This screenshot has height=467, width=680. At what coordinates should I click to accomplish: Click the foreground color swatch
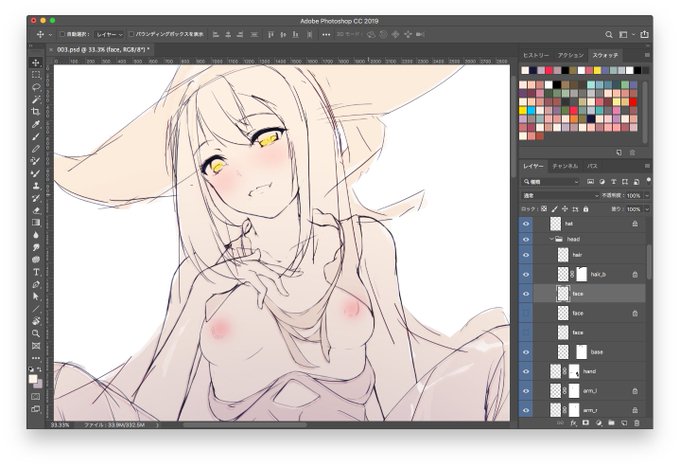click(x=33, y=379)
